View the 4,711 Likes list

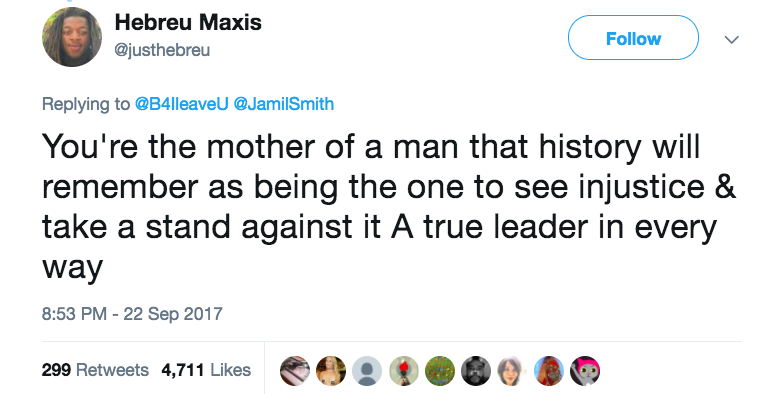[x=206, y=370]
